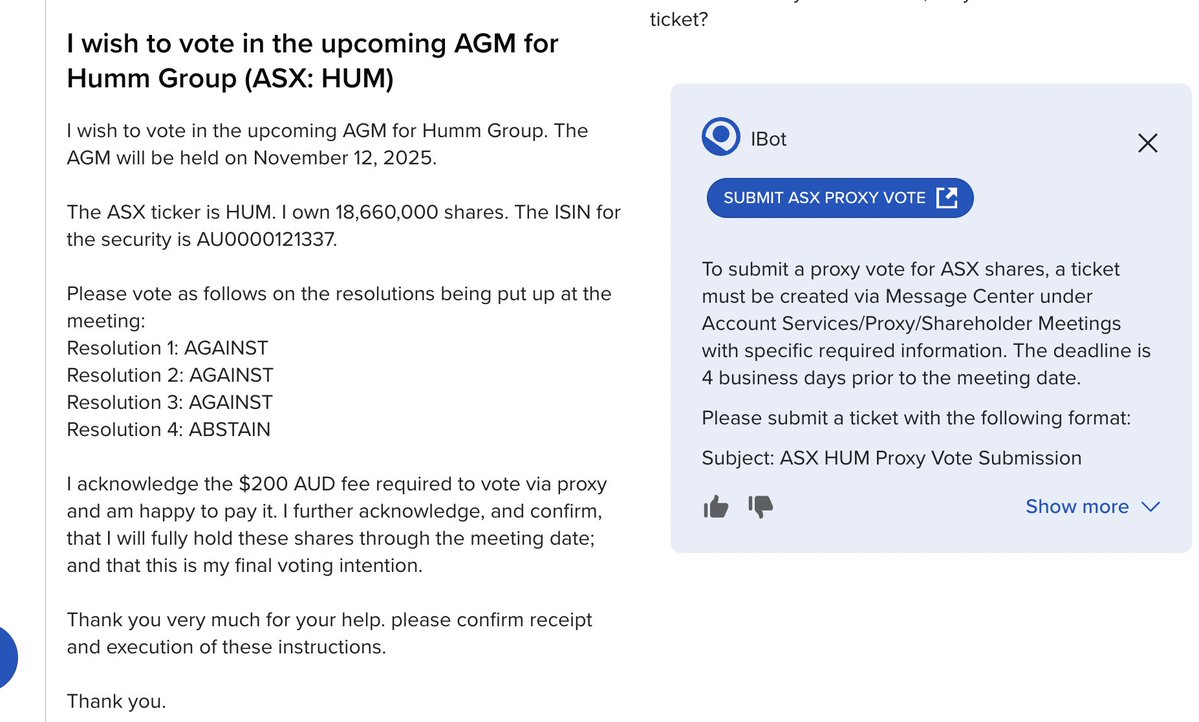Select the Resolution 4: ABSTAIN line

[x=168, y=429]
